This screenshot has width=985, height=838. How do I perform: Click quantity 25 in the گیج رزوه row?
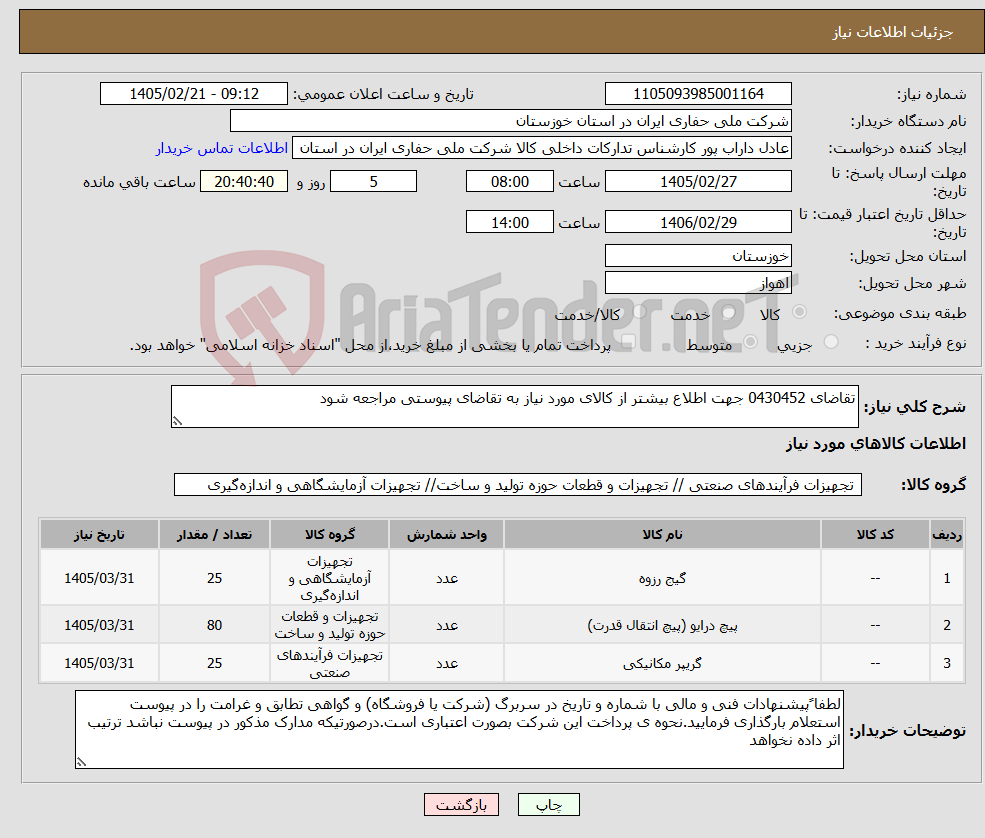[x=214, y=579]
